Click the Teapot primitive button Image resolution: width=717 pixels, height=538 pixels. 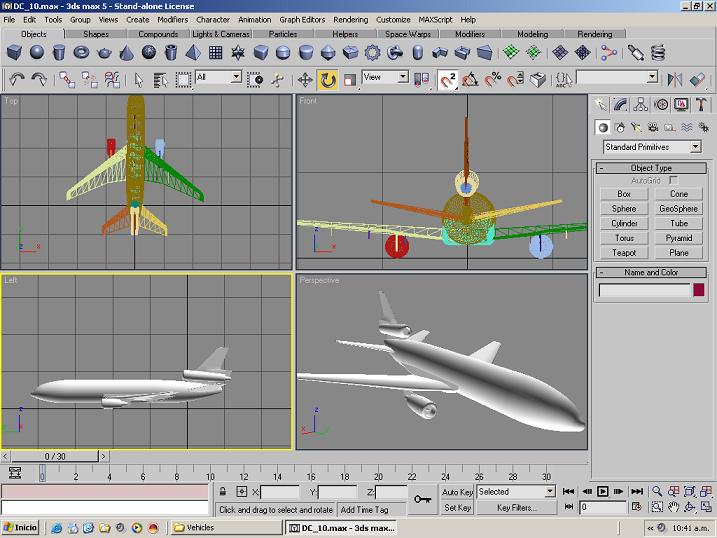pos(624,253)
